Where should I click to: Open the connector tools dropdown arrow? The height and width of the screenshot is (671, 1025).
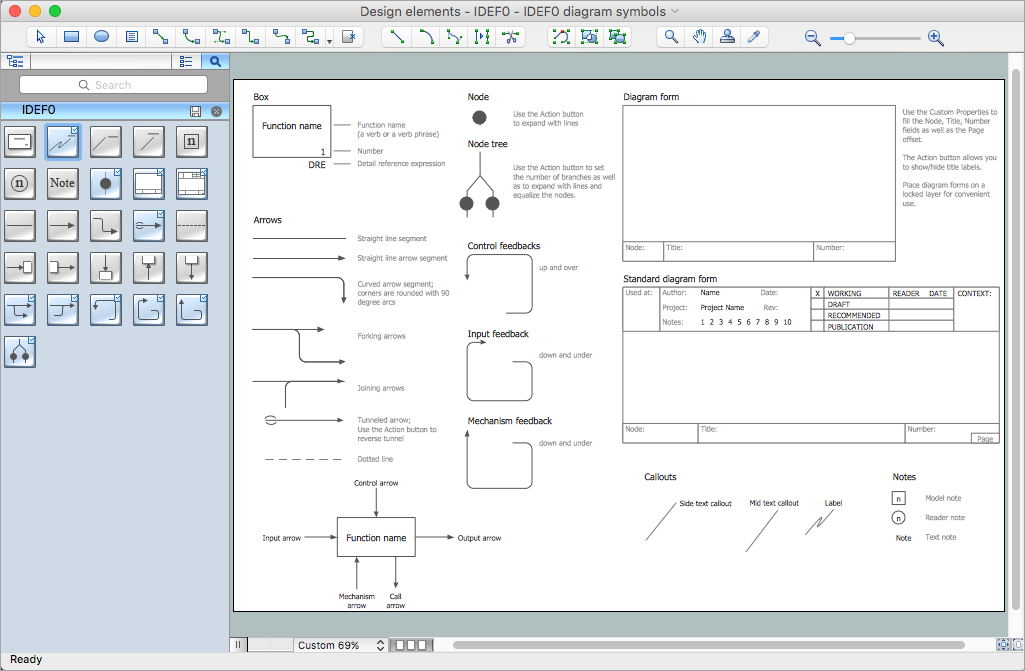(329, 41)
